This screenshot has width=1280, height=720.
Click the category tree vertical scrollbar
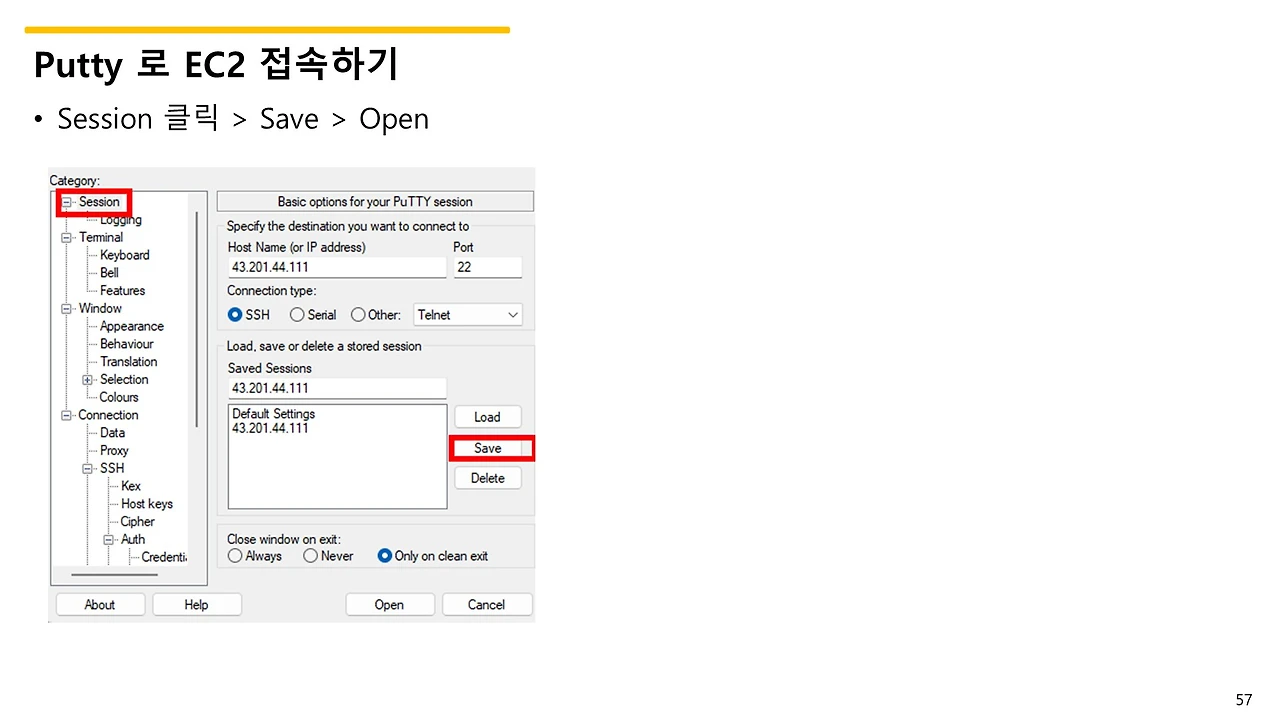pyautogui.click(x=196, y=320)
